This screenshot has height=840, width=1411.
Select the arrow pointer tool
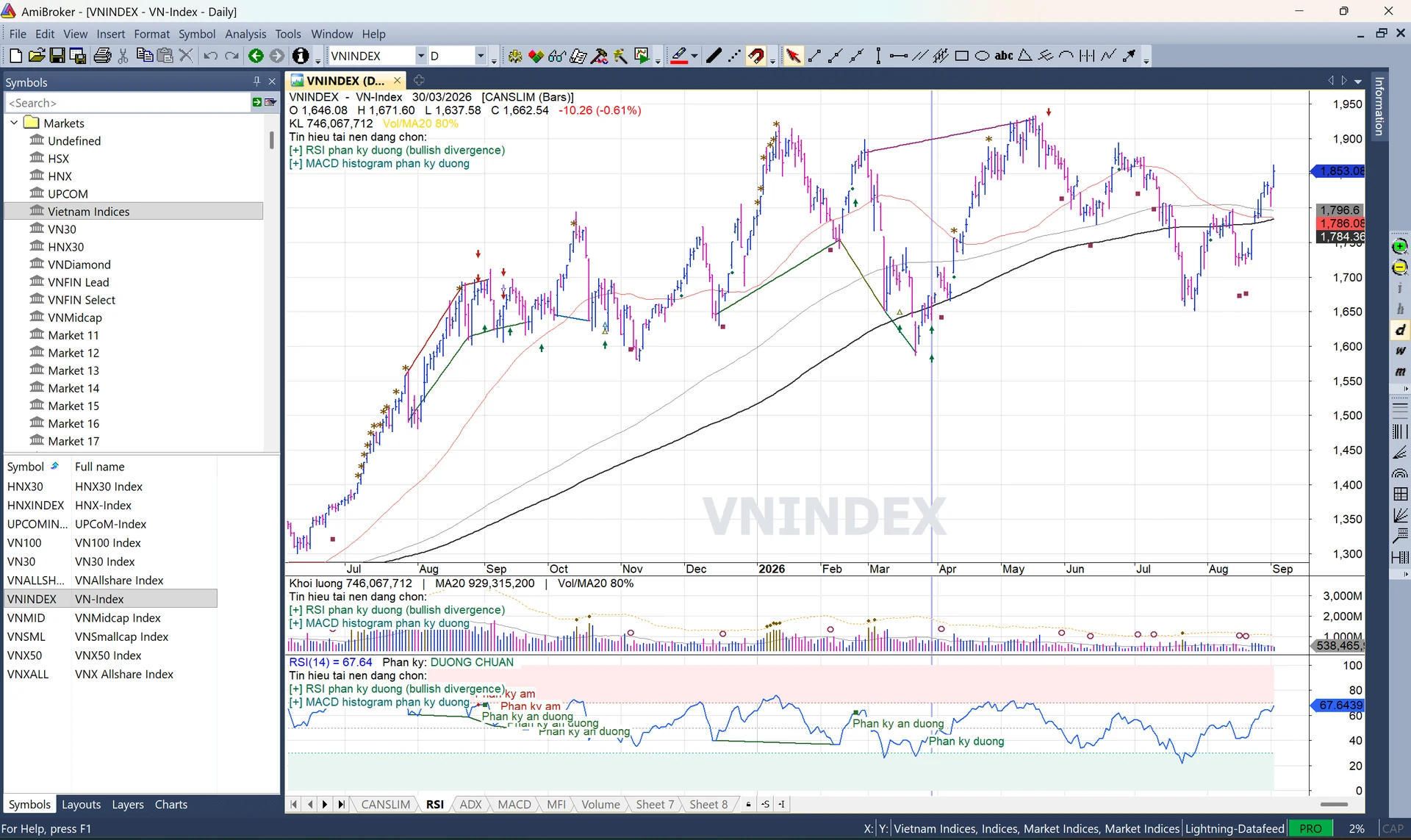click(793, 56)
